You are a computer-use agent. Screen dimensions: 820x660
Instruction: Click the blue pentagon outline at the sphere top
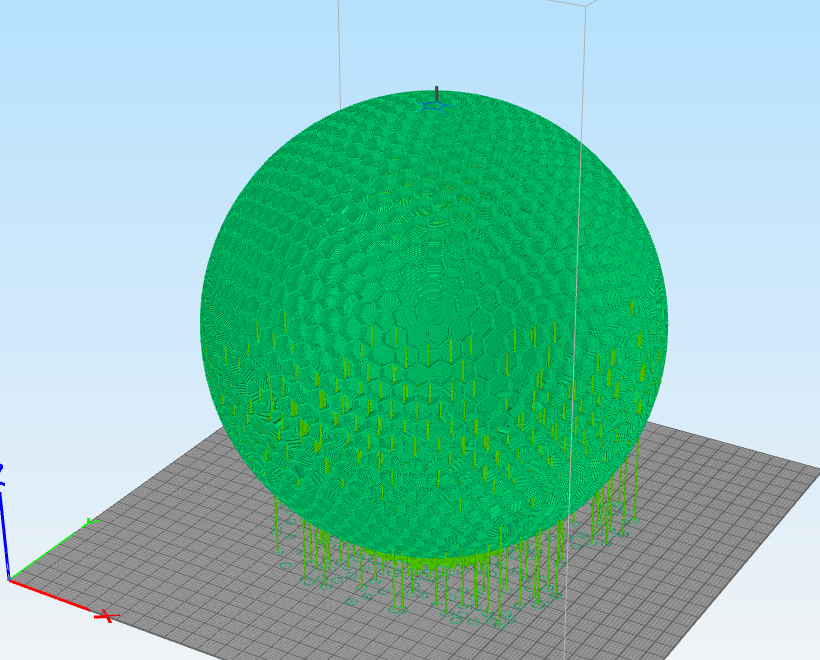click(x=435, y=106)
